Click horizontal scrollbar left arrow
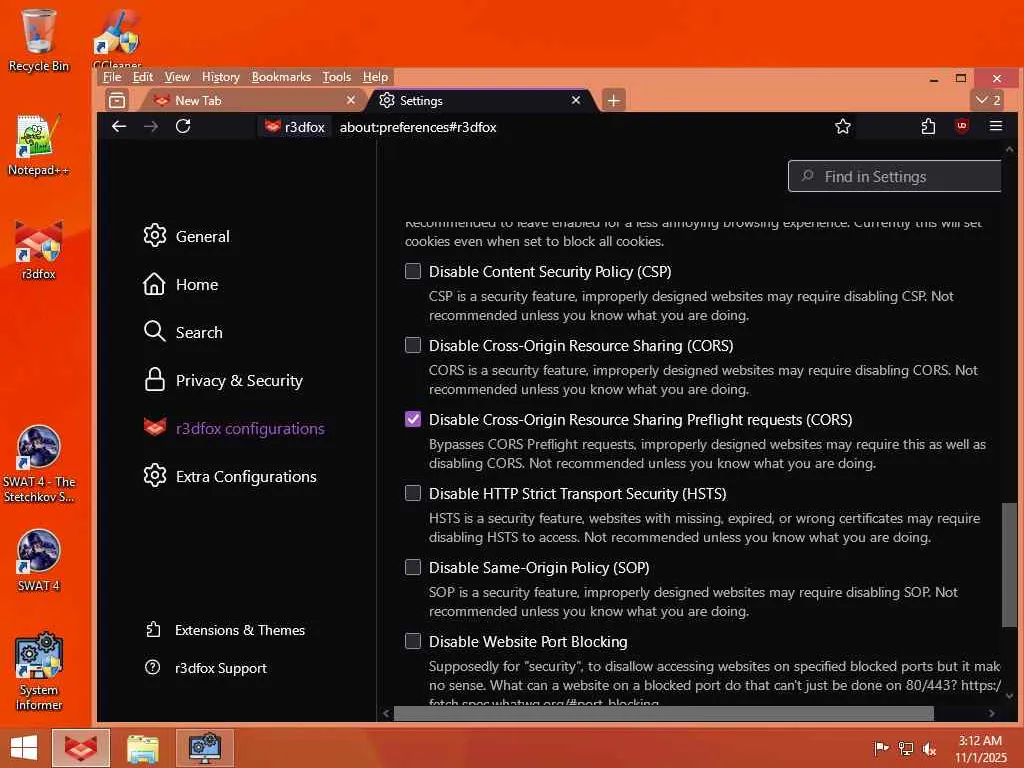1024x768 pixels. click(386, 714)
